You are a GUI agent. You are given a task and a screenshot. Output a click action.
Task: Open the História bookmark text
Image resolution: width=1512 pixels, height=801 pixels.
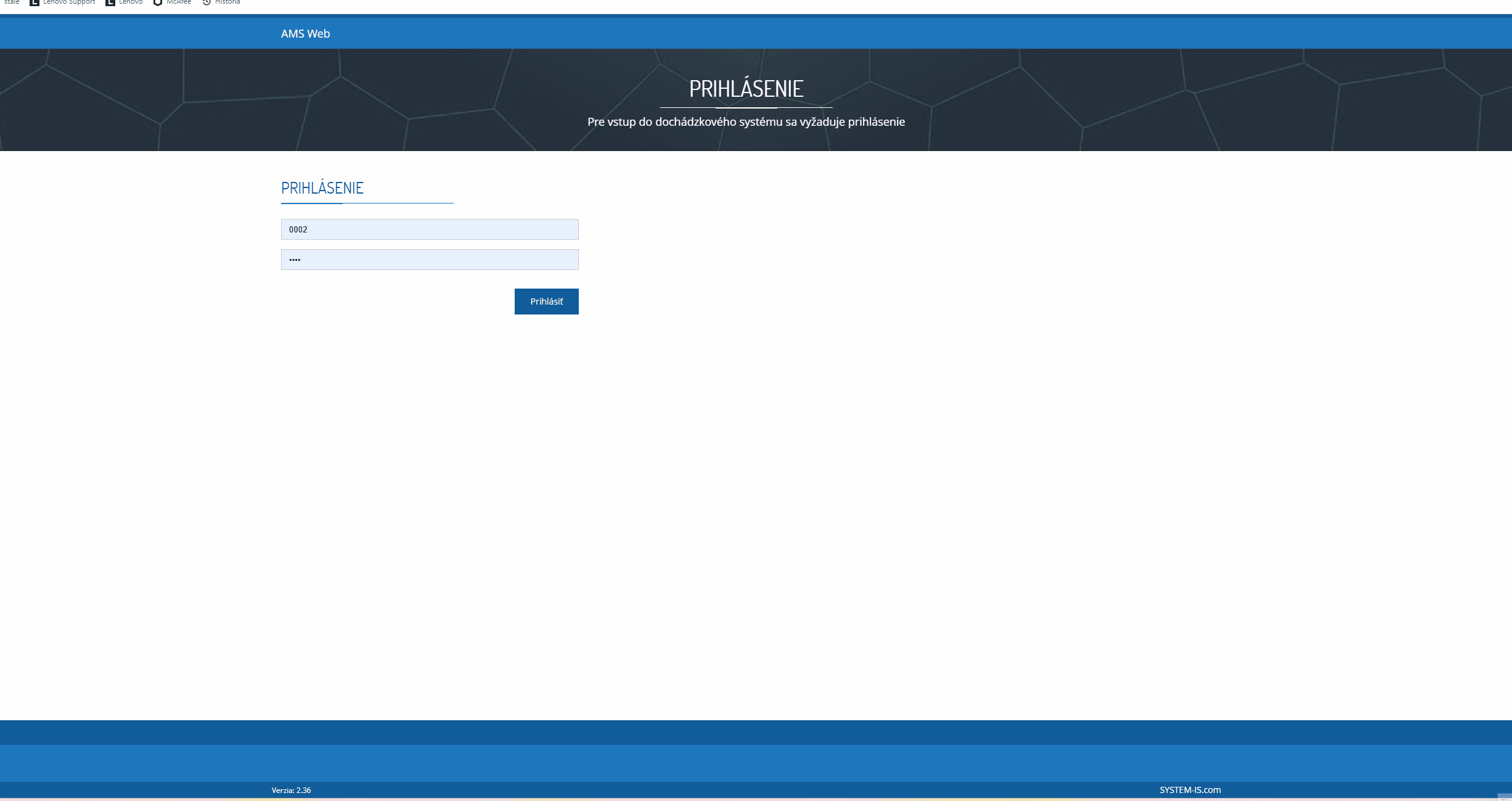click(x=227, y=2)
